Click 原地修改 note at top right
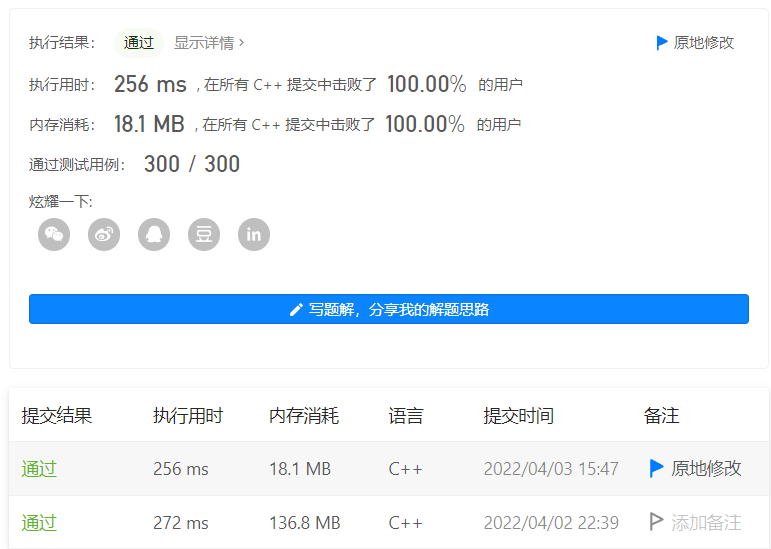This screenshot has width=771, height=549. tap(704, 43)
